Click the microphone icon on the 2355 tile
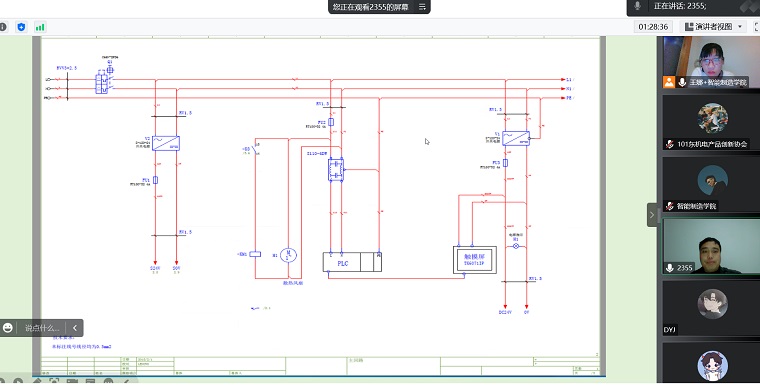 point(670,268)
